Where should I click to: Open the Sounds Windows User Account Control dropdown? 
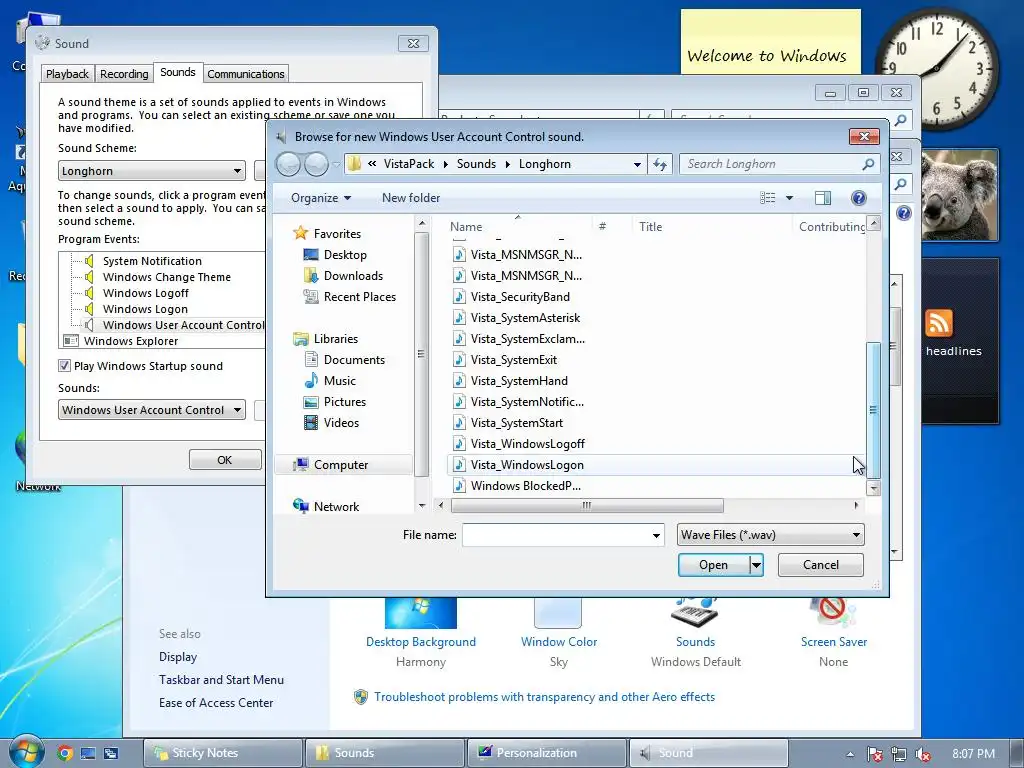click(x=152, y=410)
